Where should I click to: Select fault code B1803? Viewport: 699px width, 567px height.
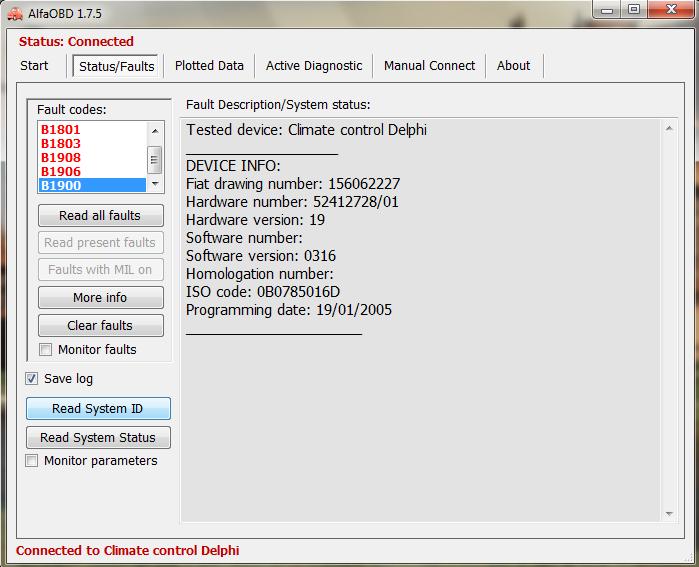tap(60, 144)
